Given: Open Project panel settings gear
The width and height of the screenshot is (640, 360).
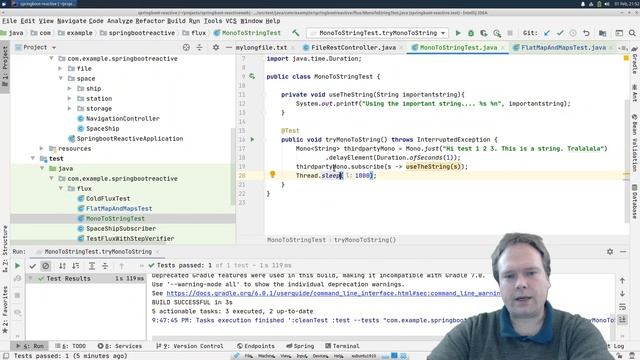Looking at the screenshot, I should [x=216, y=47].
